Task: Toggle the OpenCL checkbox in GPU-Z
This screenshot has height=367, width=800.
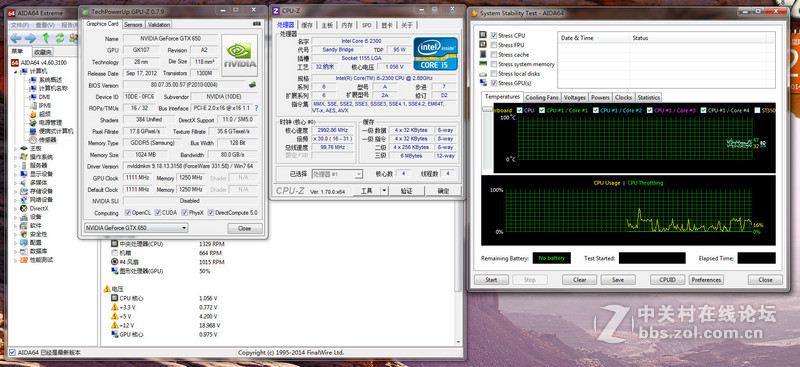Action: pos(128,213)
